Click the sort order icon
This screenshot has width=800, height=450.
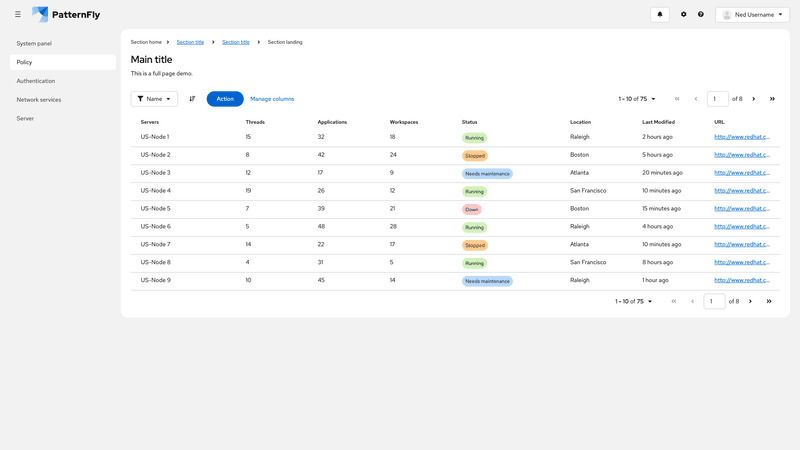click(x=192, y=99)
